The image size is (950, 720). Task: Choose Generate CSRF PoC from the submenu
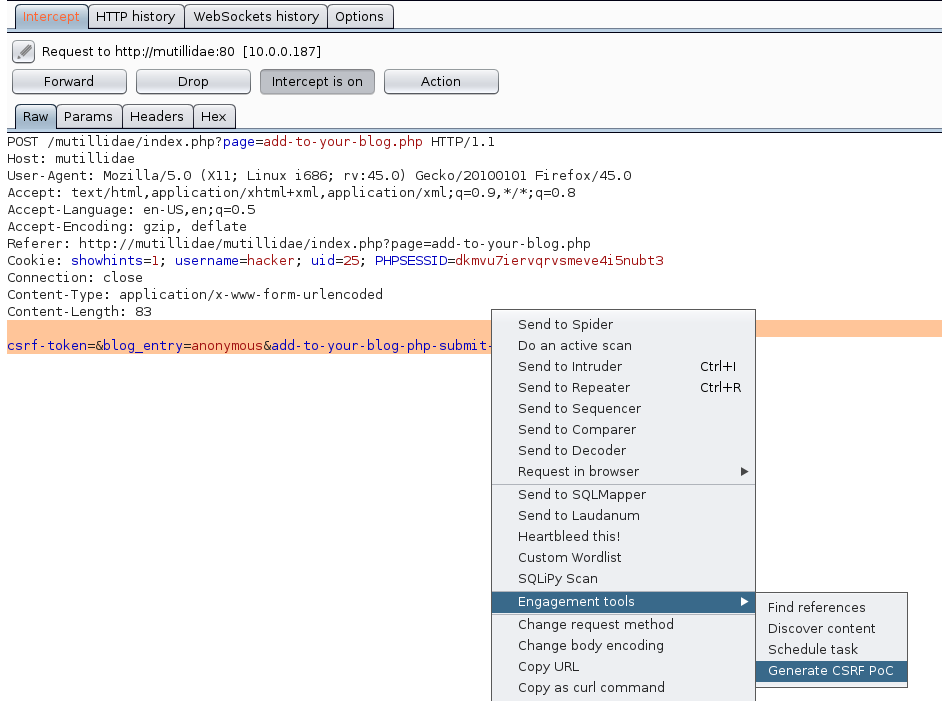[830, 671]
